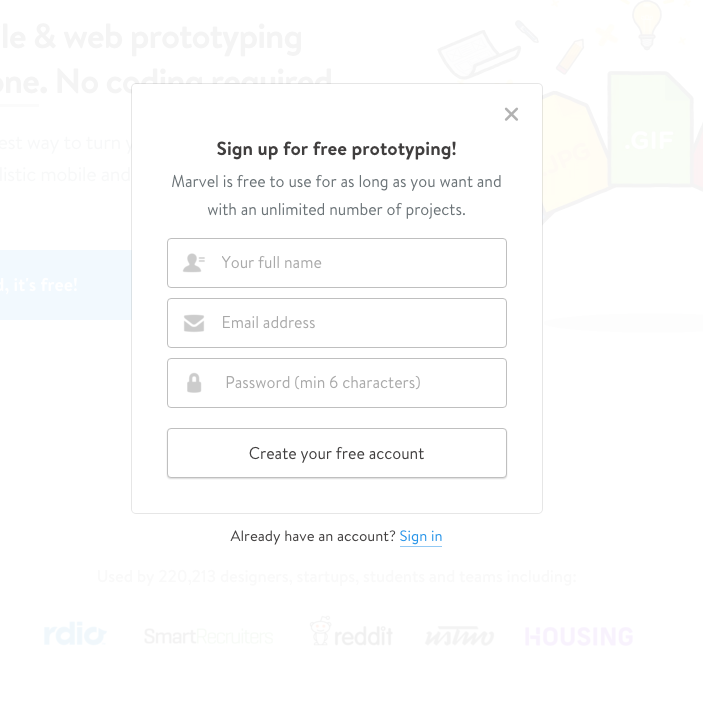Click the HOUSING logo
The width and height of the screenshot is (703, 703).
coord(579,636)
